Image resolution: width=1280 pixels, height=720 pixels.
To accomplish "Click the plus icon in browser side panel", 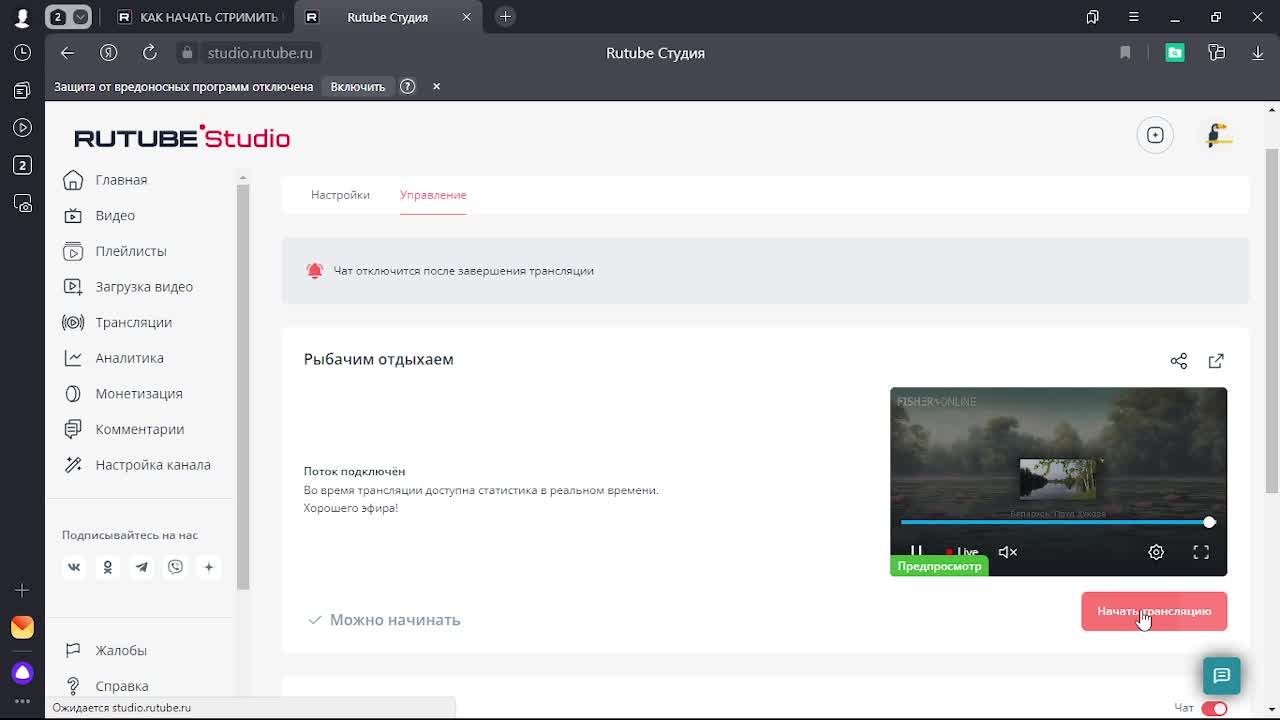I will pyautogui.click(x=22, y=591).
